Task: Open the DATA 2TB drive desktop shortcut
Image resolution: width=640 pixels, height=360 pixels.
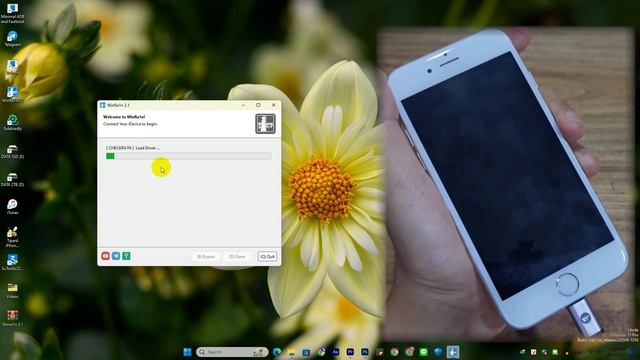Action: (12, 179)
